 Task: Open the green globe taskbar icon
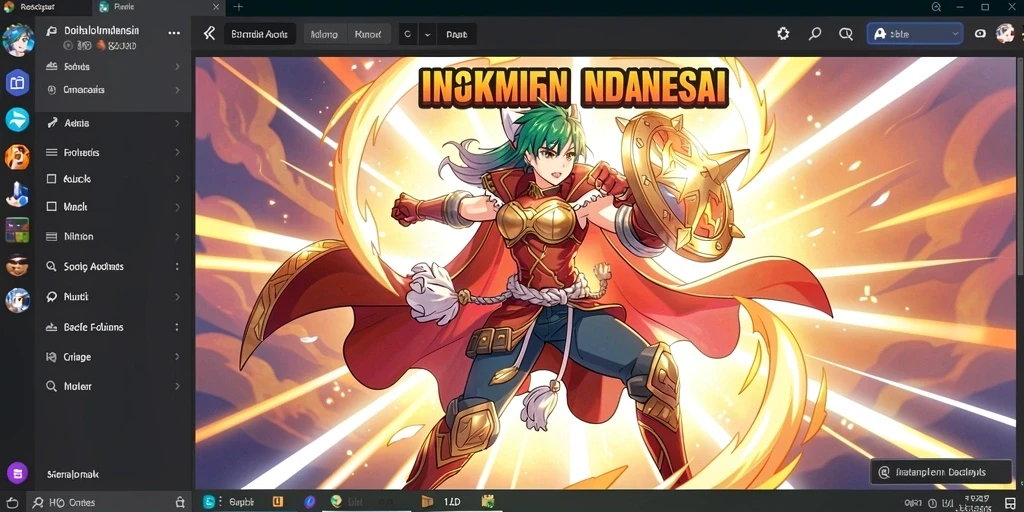(x=336, y=502)
